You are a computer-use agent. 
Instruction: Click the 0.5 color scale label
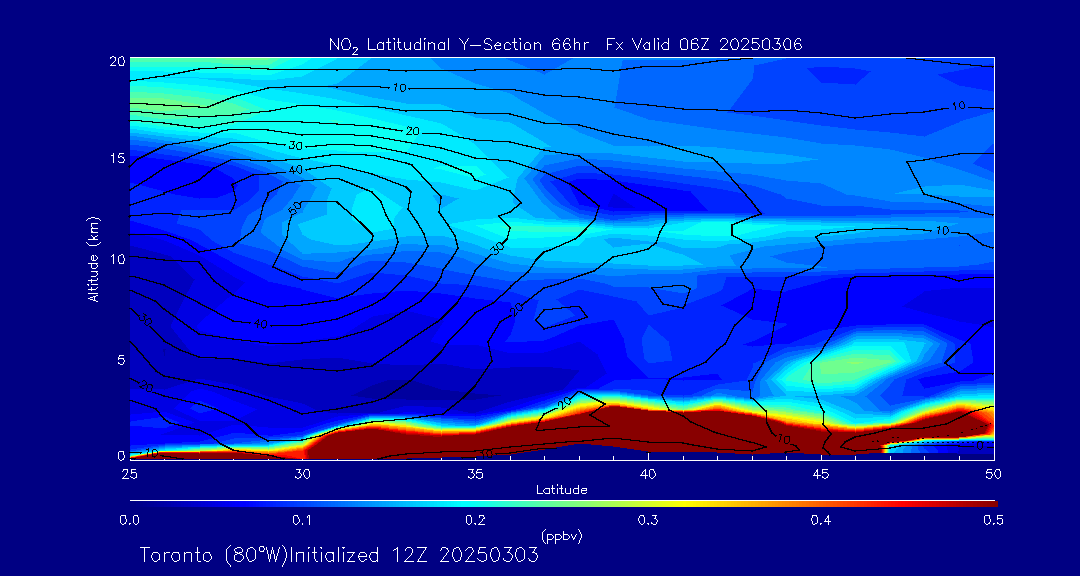click(993, 520)
